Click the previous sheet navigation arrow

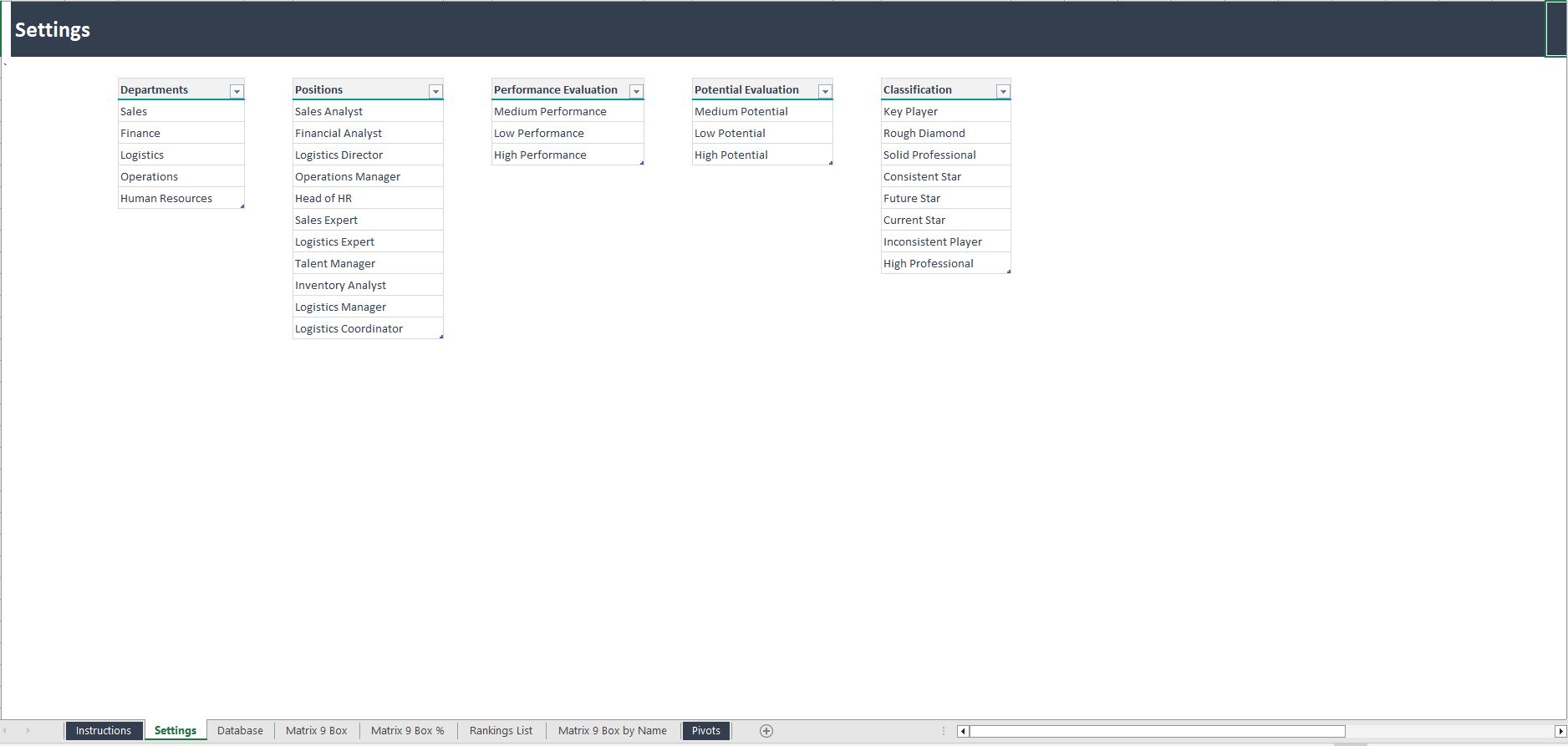(x=7, y=731)
